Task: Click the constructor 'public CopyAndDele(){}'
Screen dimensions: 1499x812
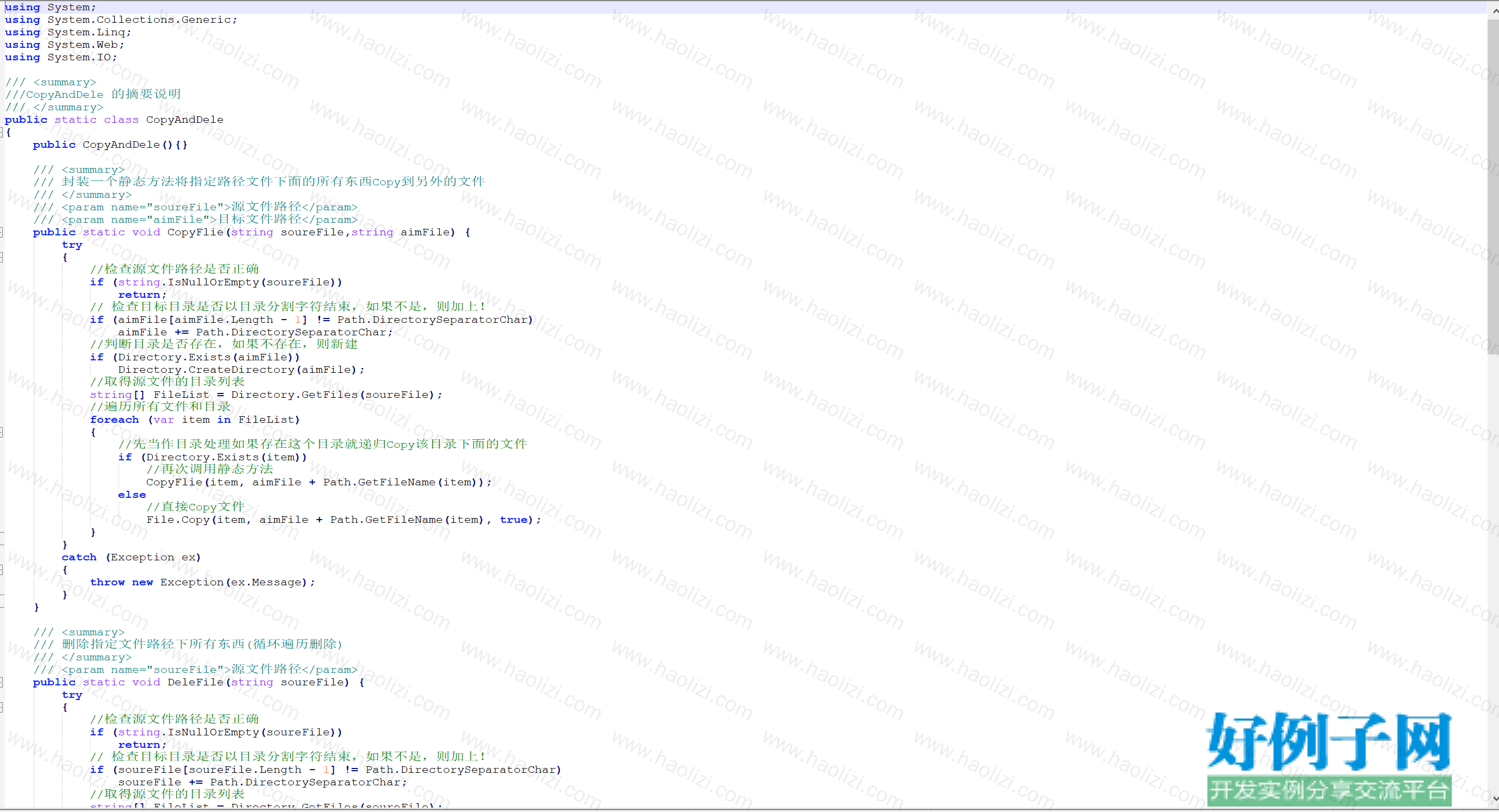Action: pos(110,145)
